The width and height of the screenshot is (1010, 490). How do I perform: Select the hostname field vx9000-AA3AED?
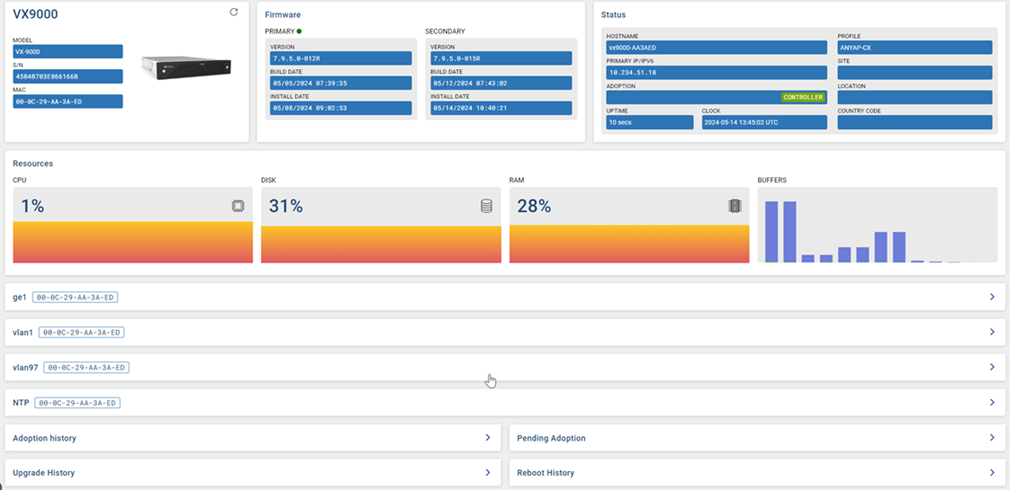(x=716, y=47)
